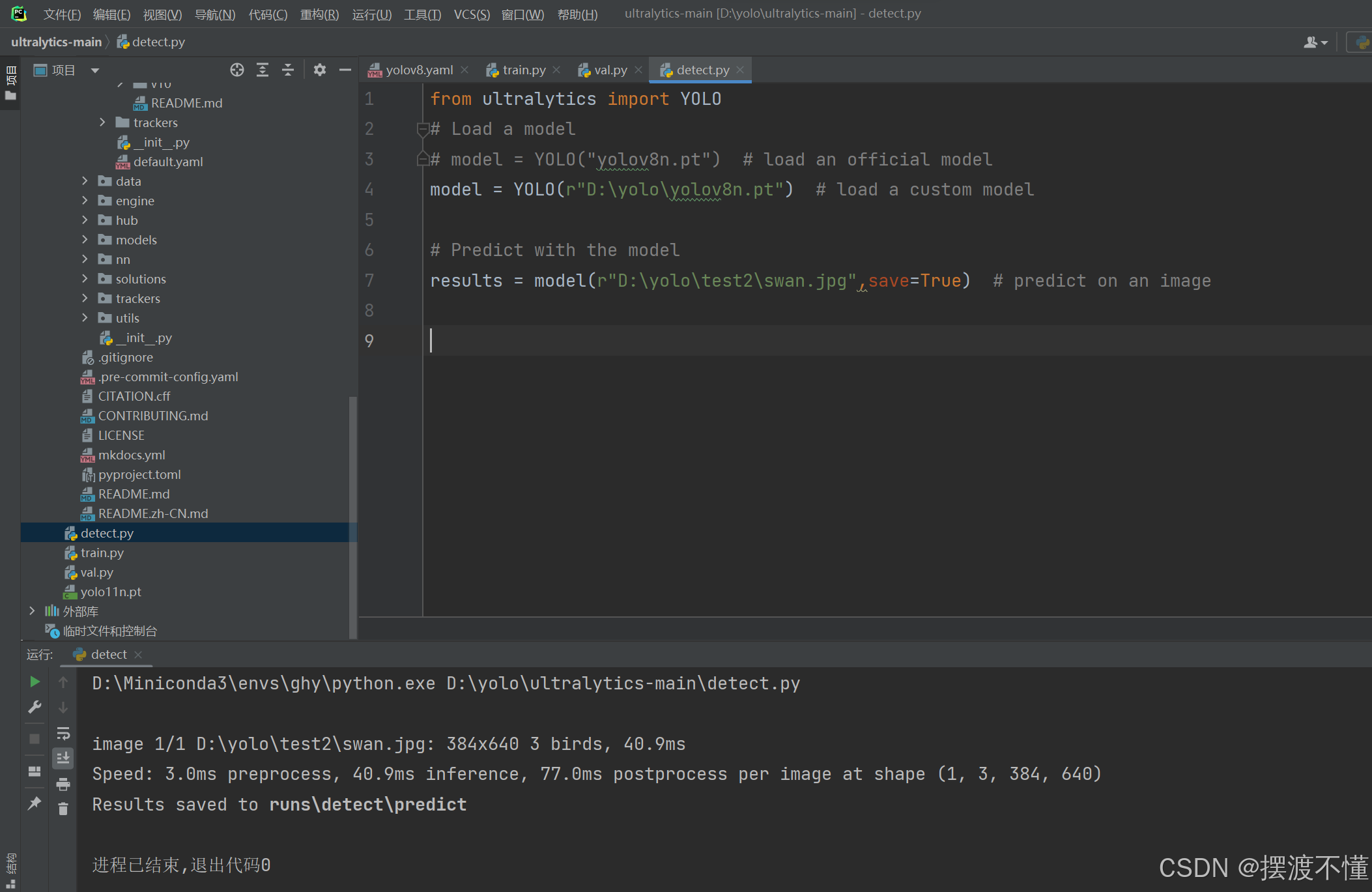Expand the solutions folder
1372x892 pixels.
click(85, 279)
